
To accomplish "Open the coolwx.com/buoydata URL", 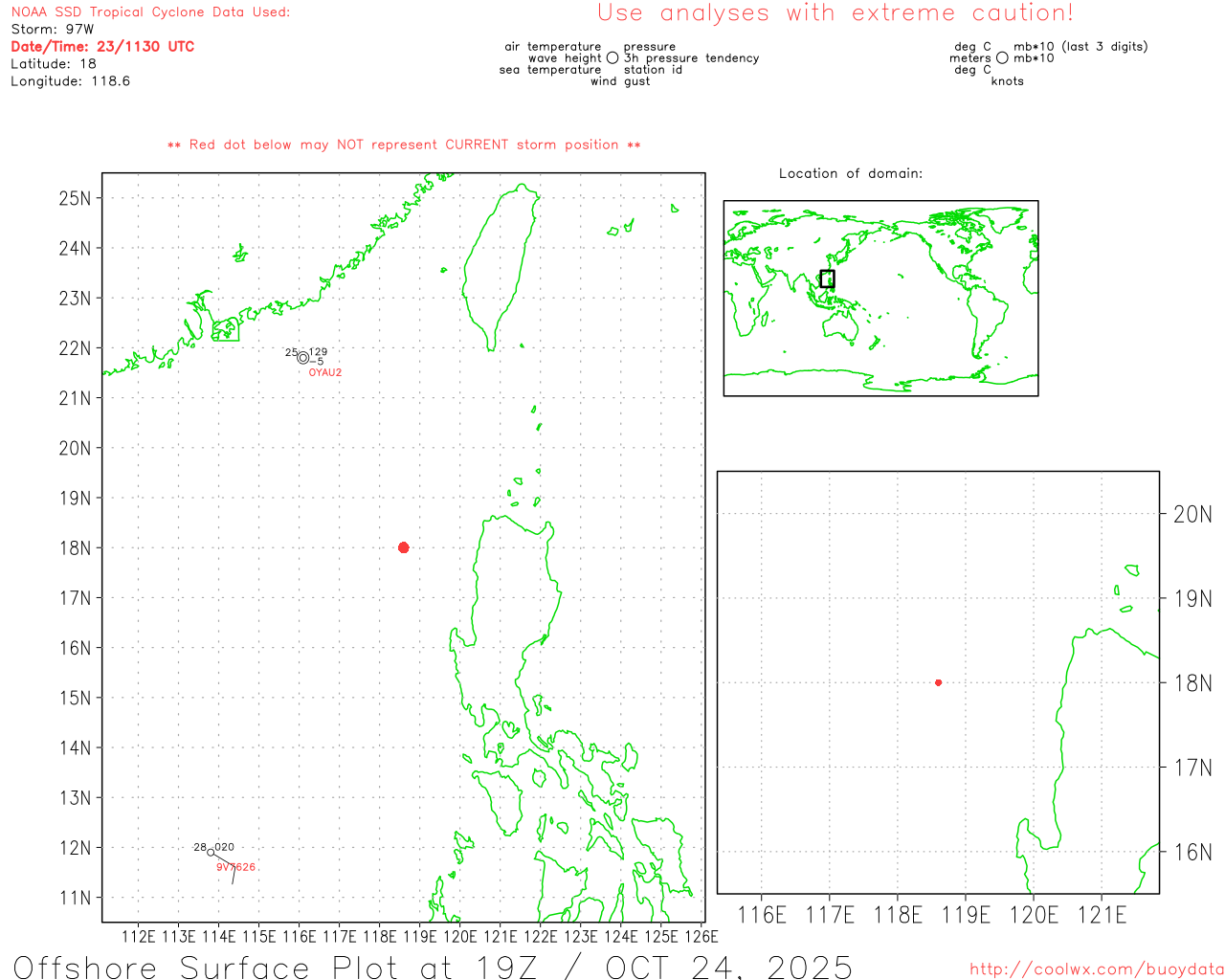I will [1096, 969].
